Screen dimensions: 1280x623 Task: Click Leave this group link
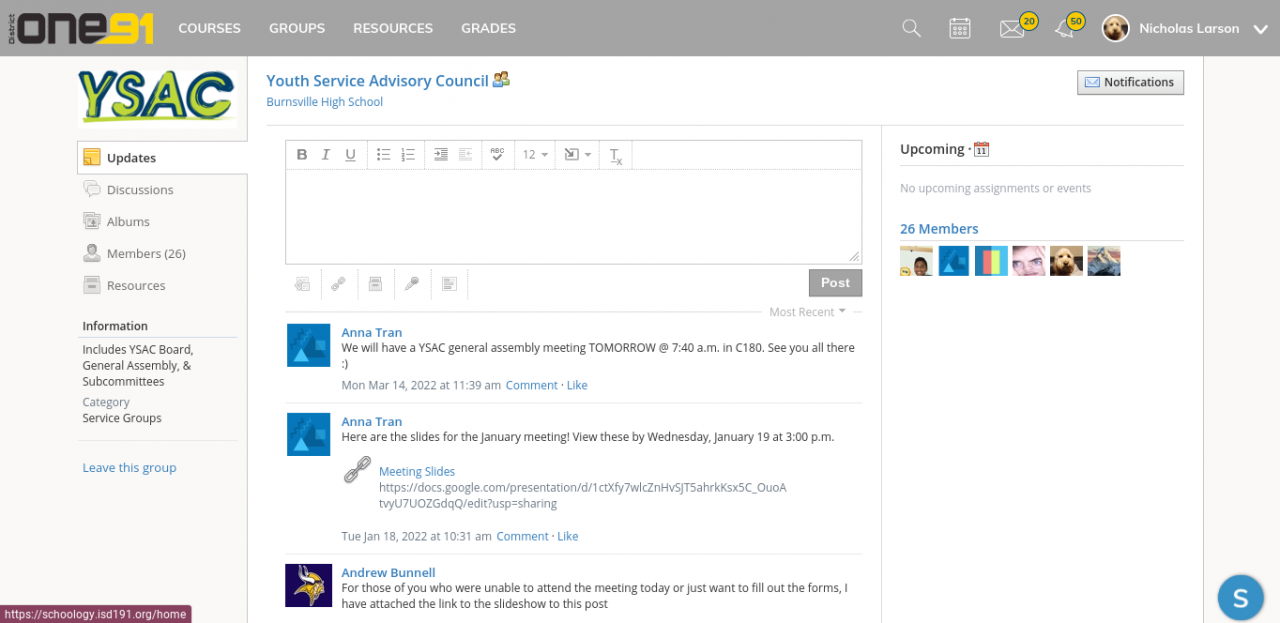coord(129,468)
